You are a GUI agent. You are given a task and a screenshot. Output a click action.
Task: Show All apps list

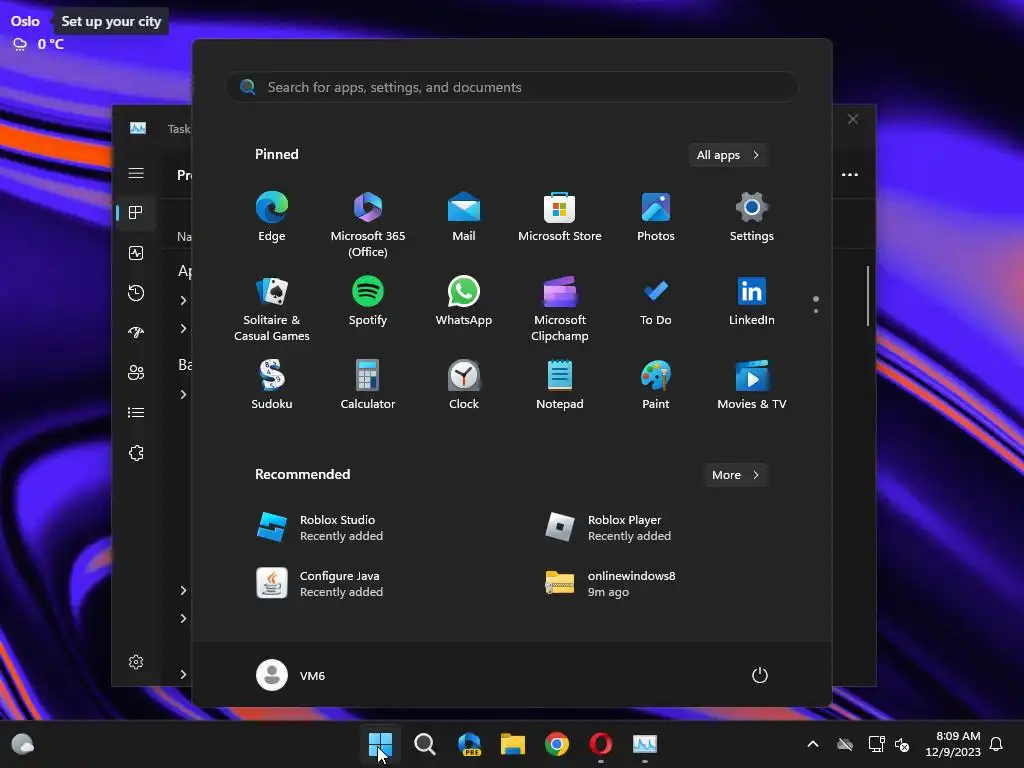pos(728,155)
